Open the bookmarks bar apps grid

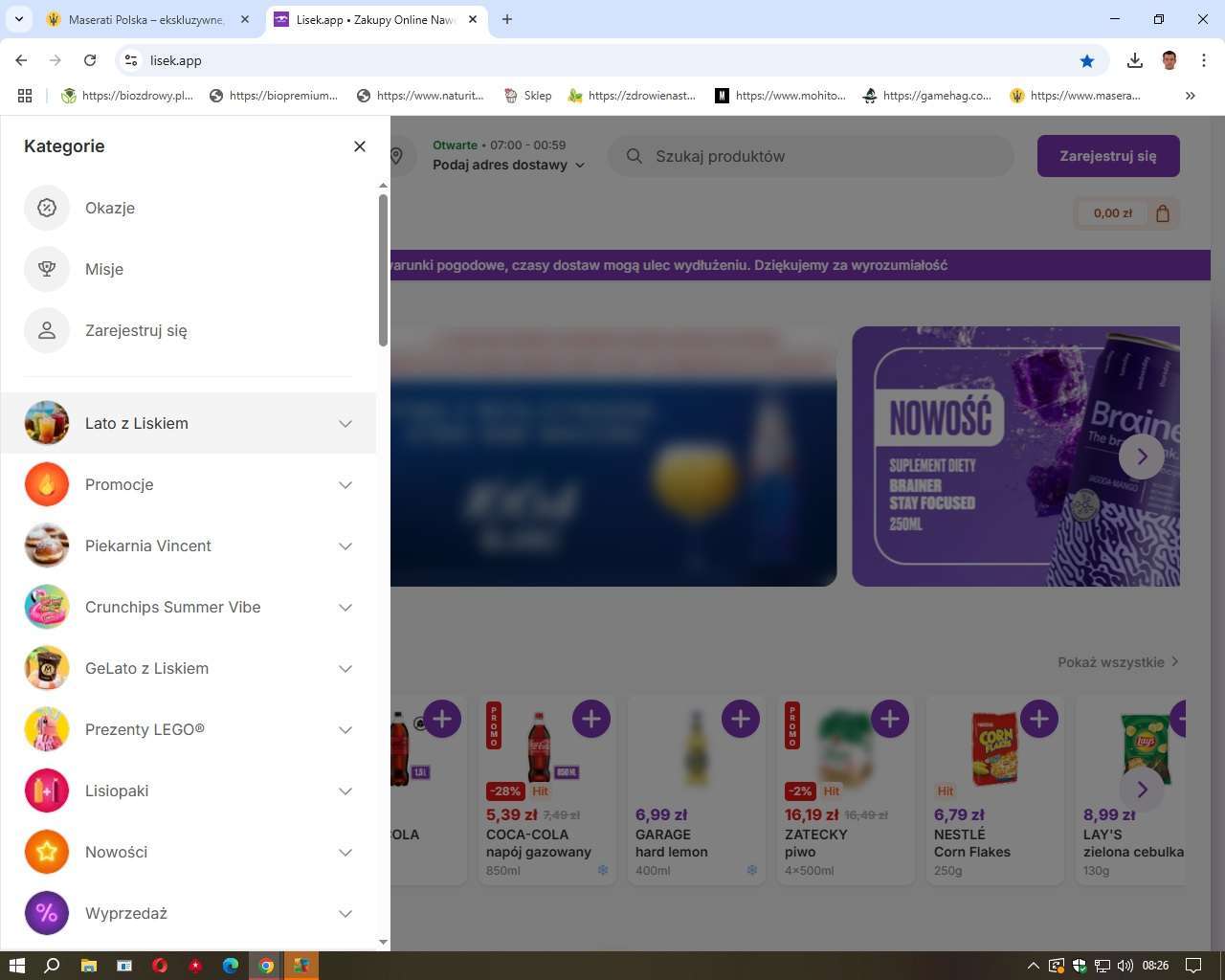(x=25, y=96)
